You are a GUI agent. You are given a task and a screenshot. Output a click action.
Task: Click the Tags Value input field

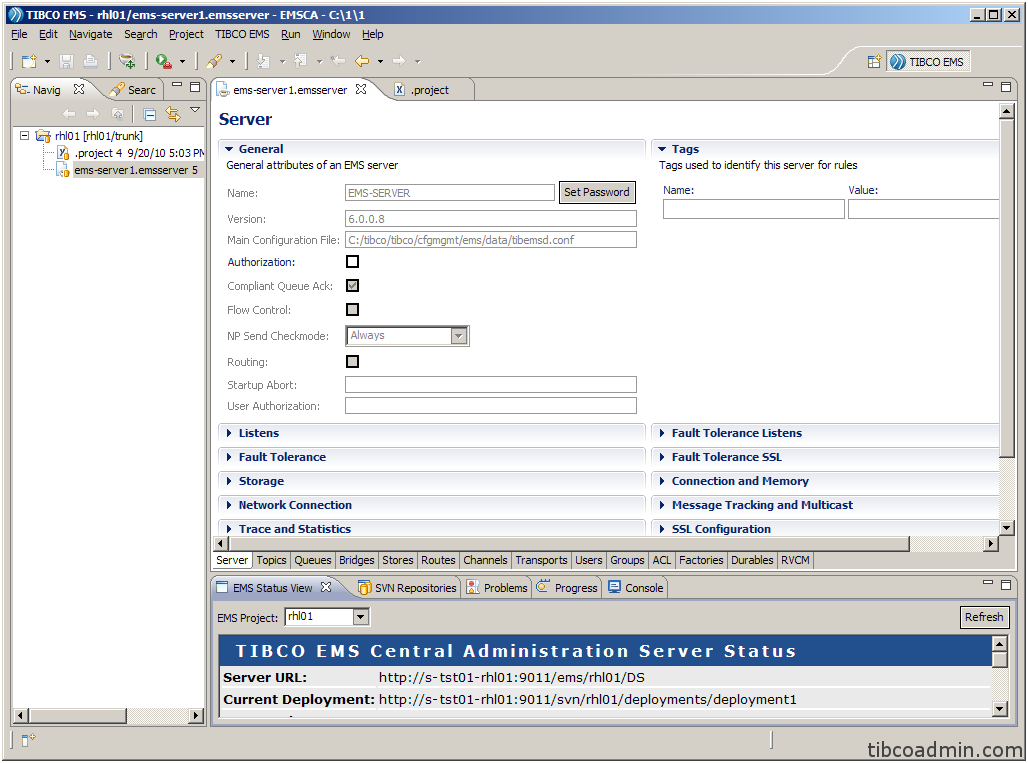[923, 209]
